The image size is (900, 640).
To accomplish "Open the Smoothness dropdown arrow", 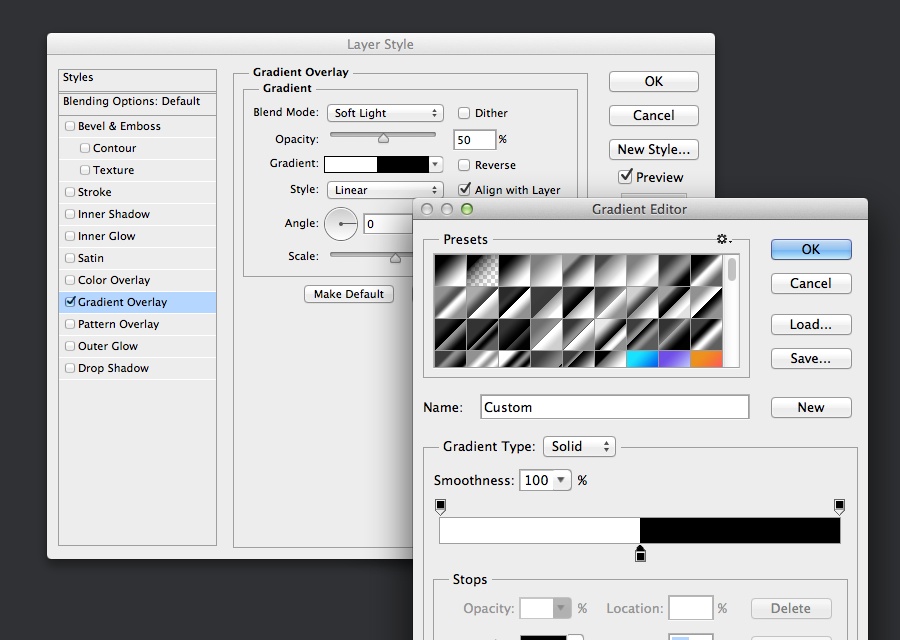I will (x=561, y=480).
